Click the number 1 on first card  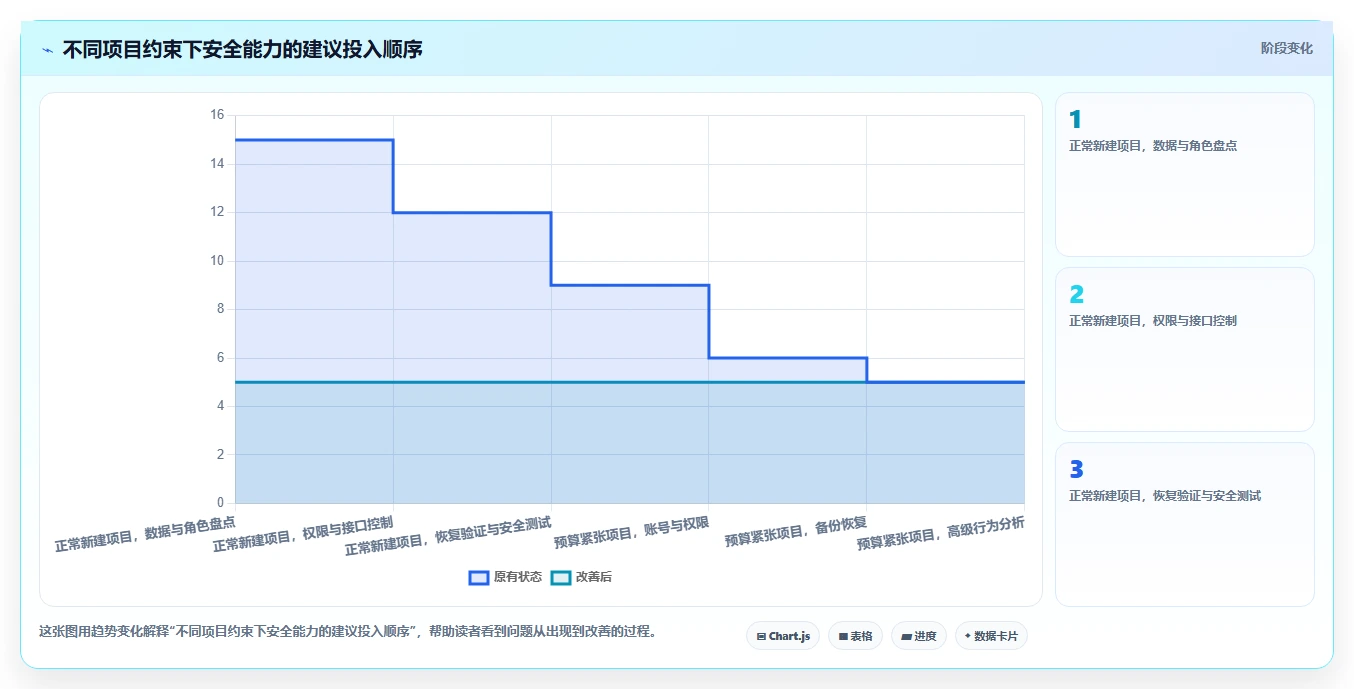(1075, 120)
